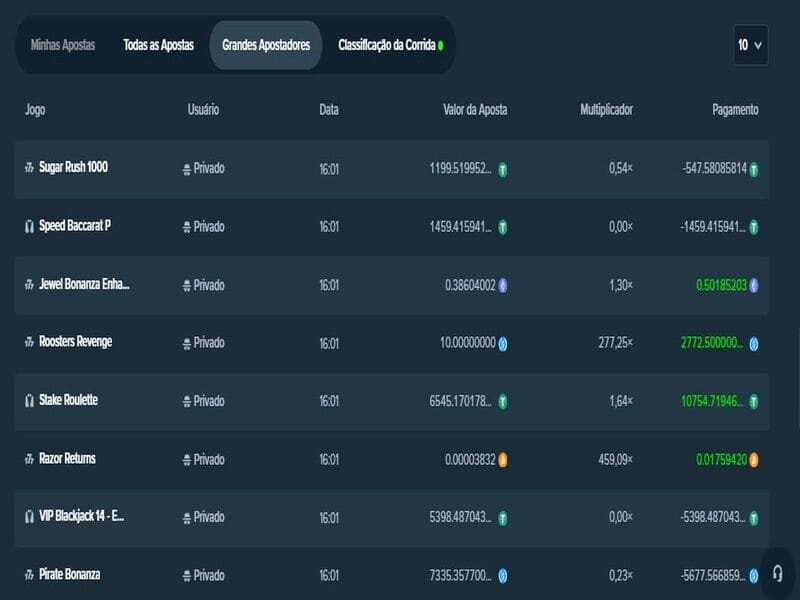The image size is (800, 600).
Task: Open the Jewel Bonanza Enha... game link
Action: tap(84, 284)
